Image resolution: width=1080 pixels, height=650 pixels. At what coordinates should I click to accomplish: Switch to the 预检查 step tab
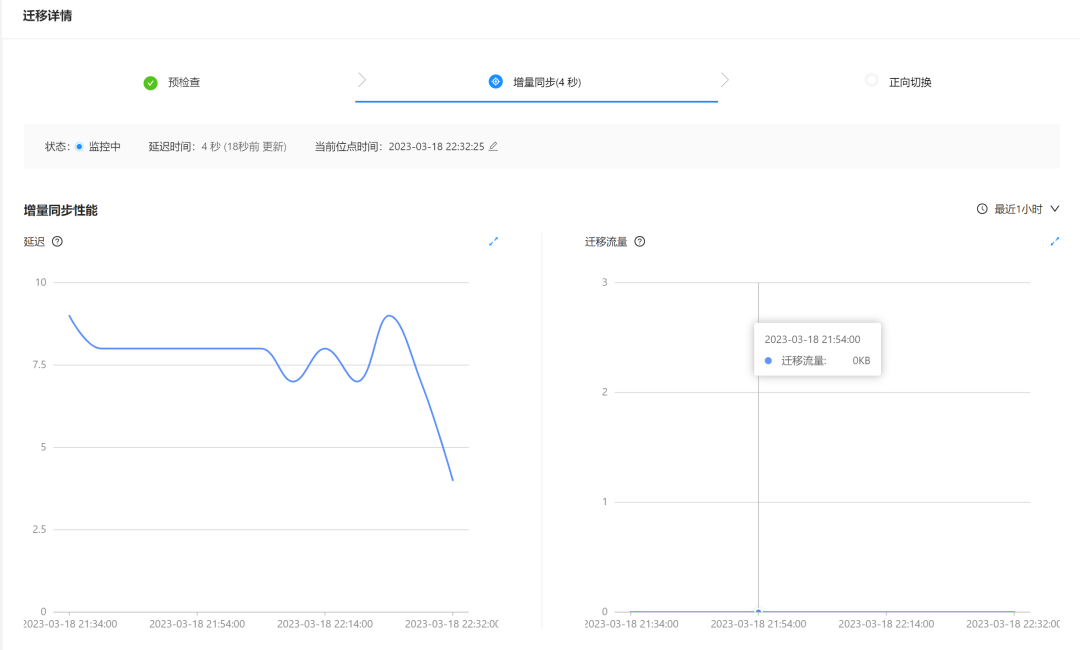pos(172,83)
